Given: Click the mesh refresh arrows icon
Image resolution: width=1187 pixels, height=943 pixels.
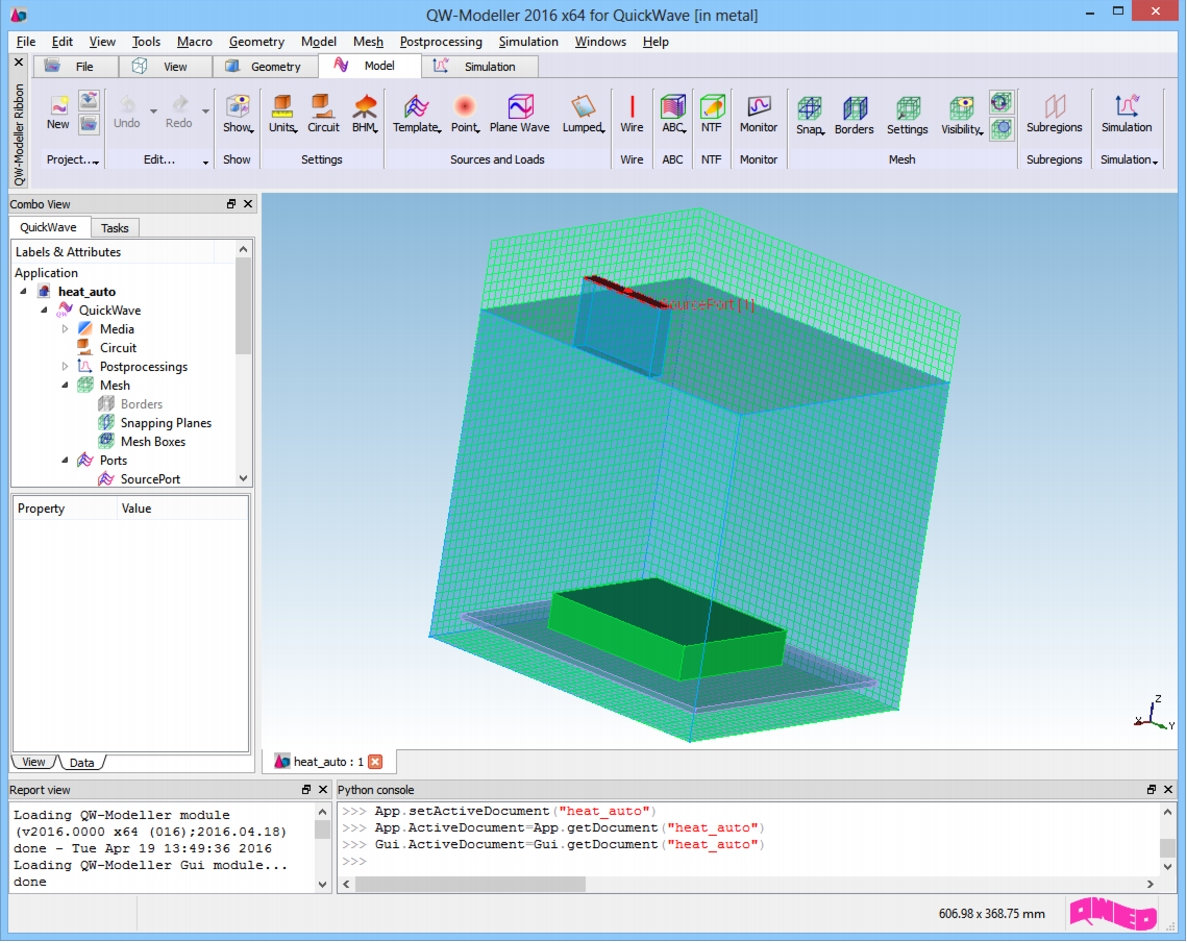Looking at the screenshot, I should point(1001,102).
